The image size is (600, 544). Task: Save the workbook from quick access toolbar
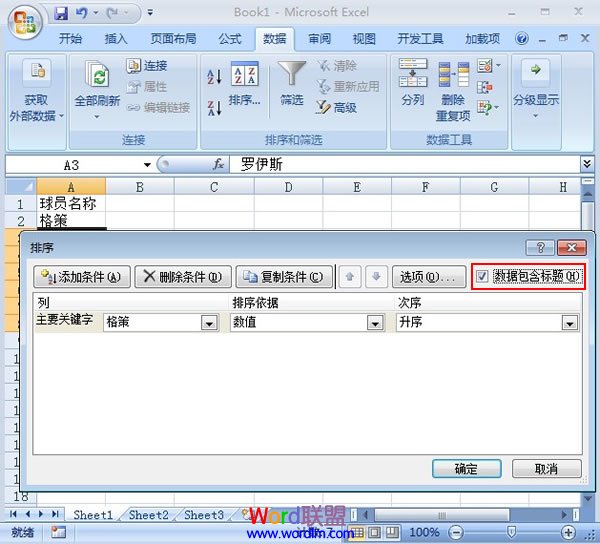coord(61,13)
